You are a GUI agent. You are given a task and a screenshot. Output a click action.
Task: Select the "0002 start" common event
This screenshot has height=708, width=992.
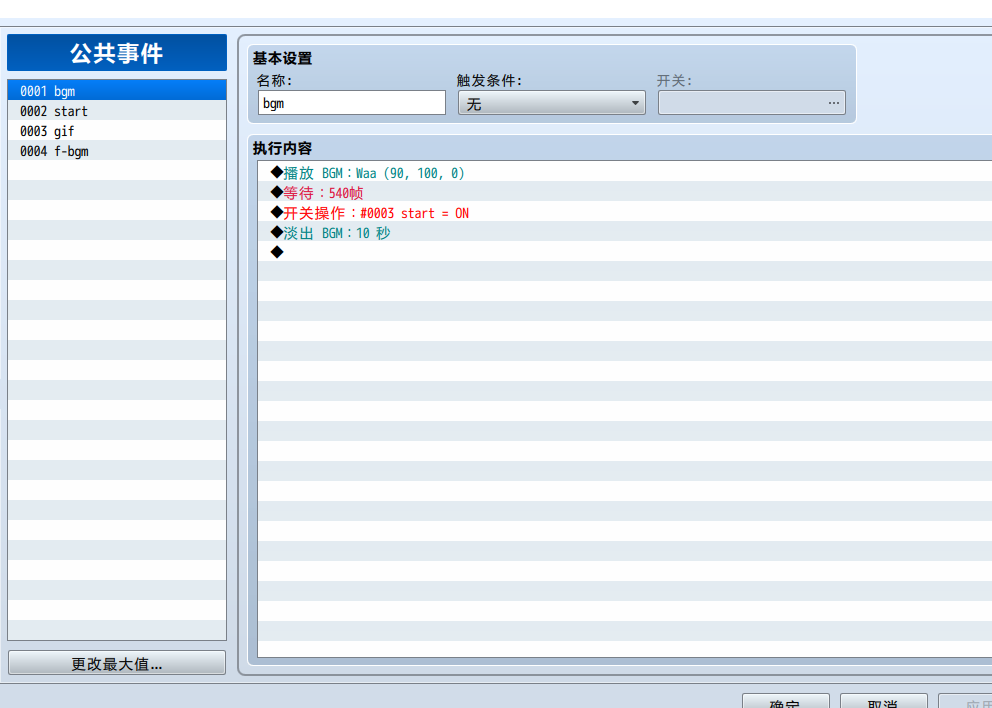117,111
